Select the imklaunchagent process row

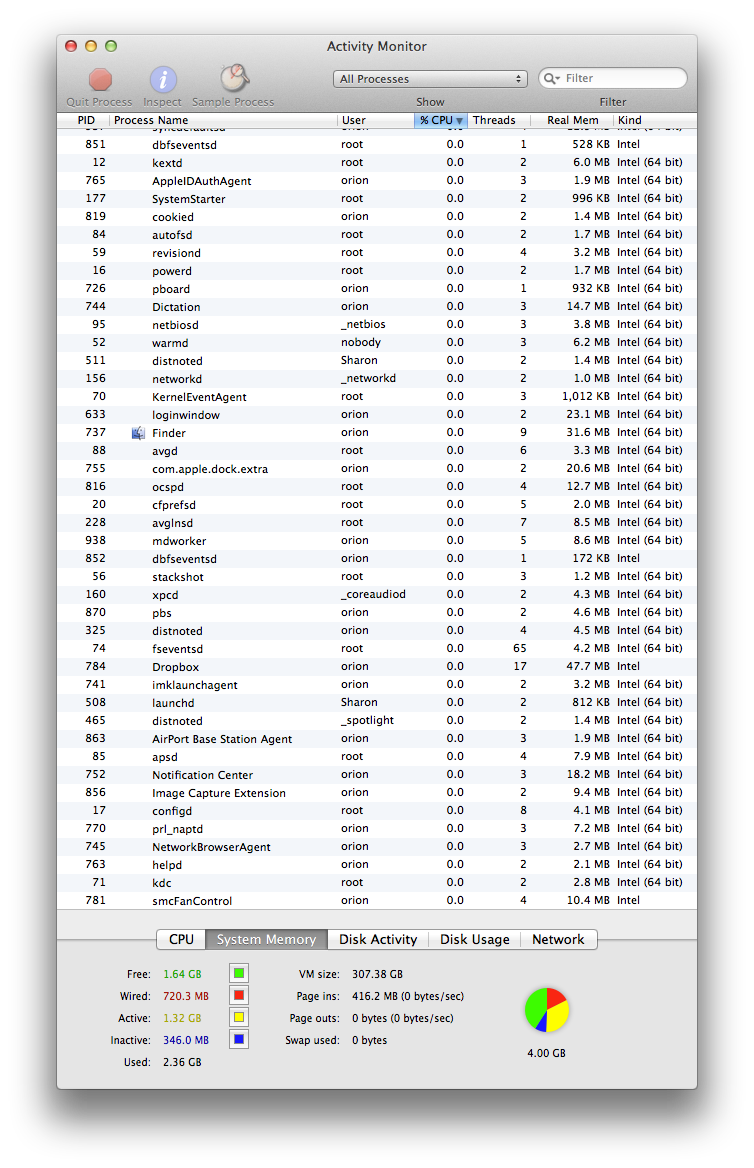377,685
